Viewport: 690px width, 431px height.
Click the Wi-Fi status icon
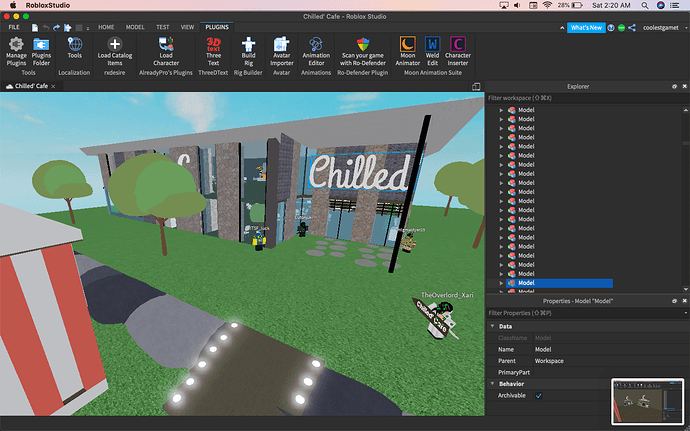click(x=547, y=5)
